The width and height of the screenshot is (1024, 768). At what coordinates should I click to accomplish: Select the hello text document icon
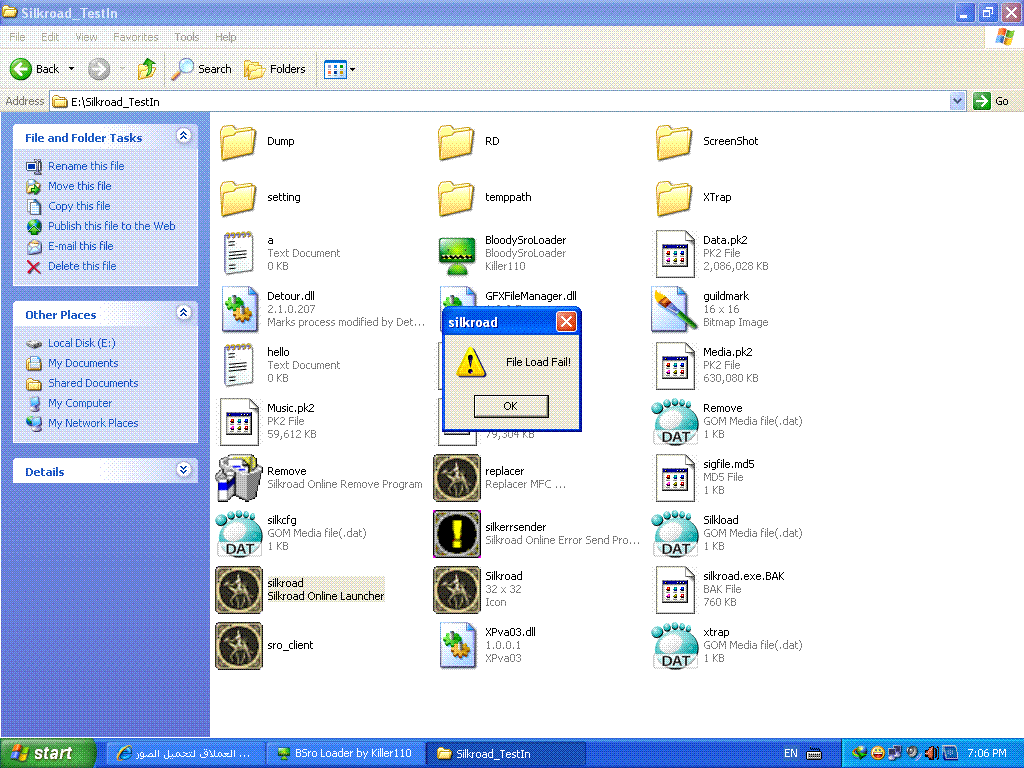(238, 366)
